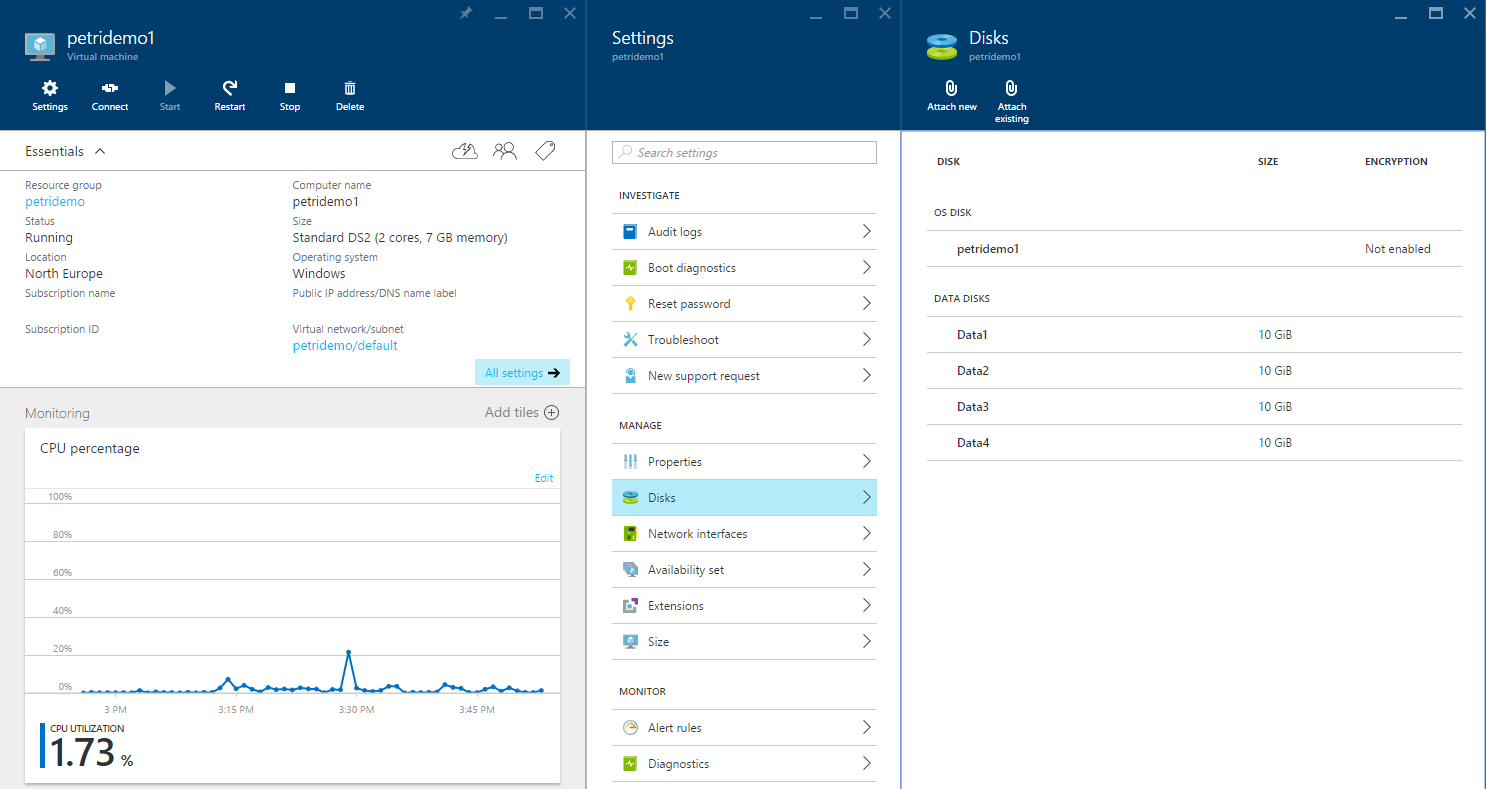This screenshot has height=789, width=1486.
Task: Click the Reset password key icon
Action: (x=630, y=303)
